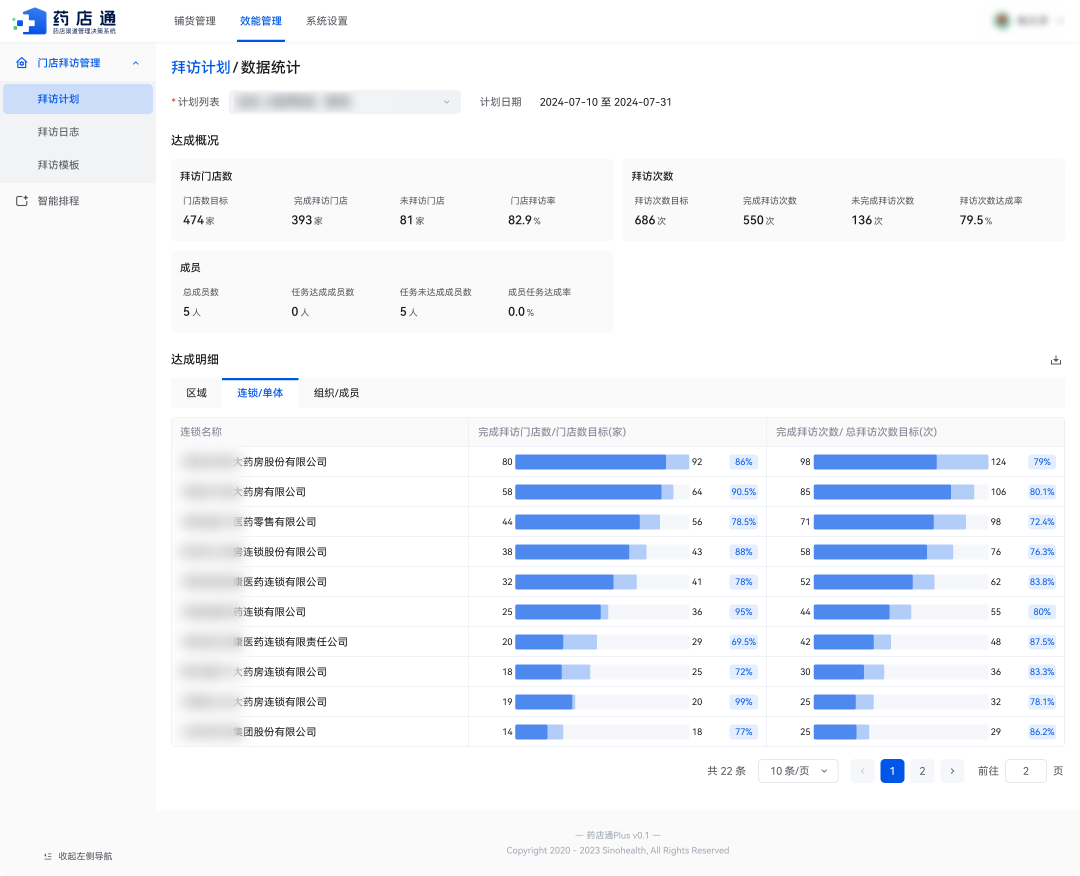Open 拜访日志 in the sidebar

[x=58, y=132]
